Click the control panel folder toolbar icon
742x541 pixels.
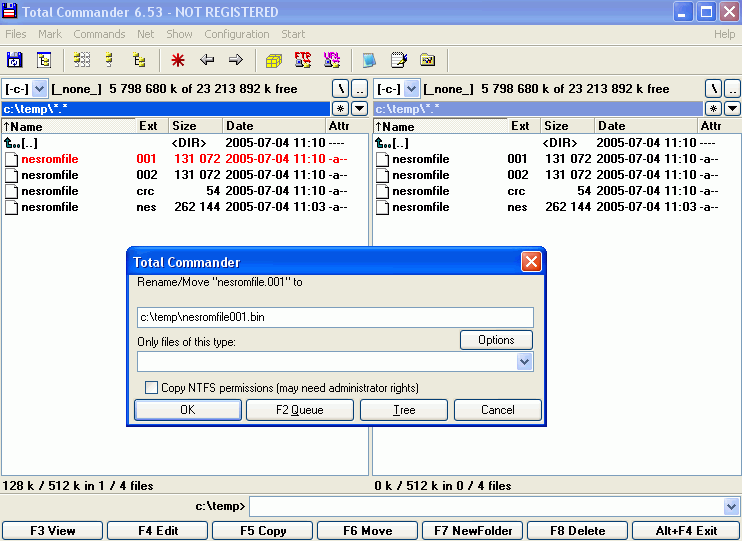[x=427, y=60]
